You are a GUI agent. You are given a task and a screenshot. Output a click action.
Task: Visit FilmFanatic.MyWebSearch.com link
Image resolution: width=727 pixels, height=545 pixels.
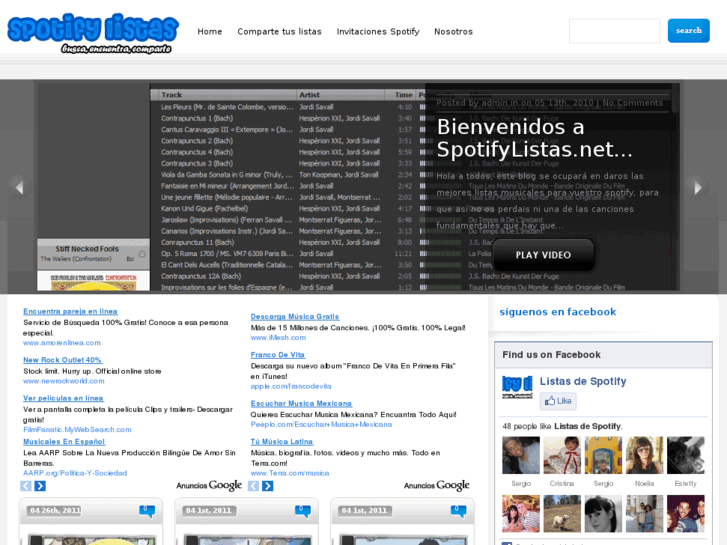pyautogui.click(x=77, y=430)
